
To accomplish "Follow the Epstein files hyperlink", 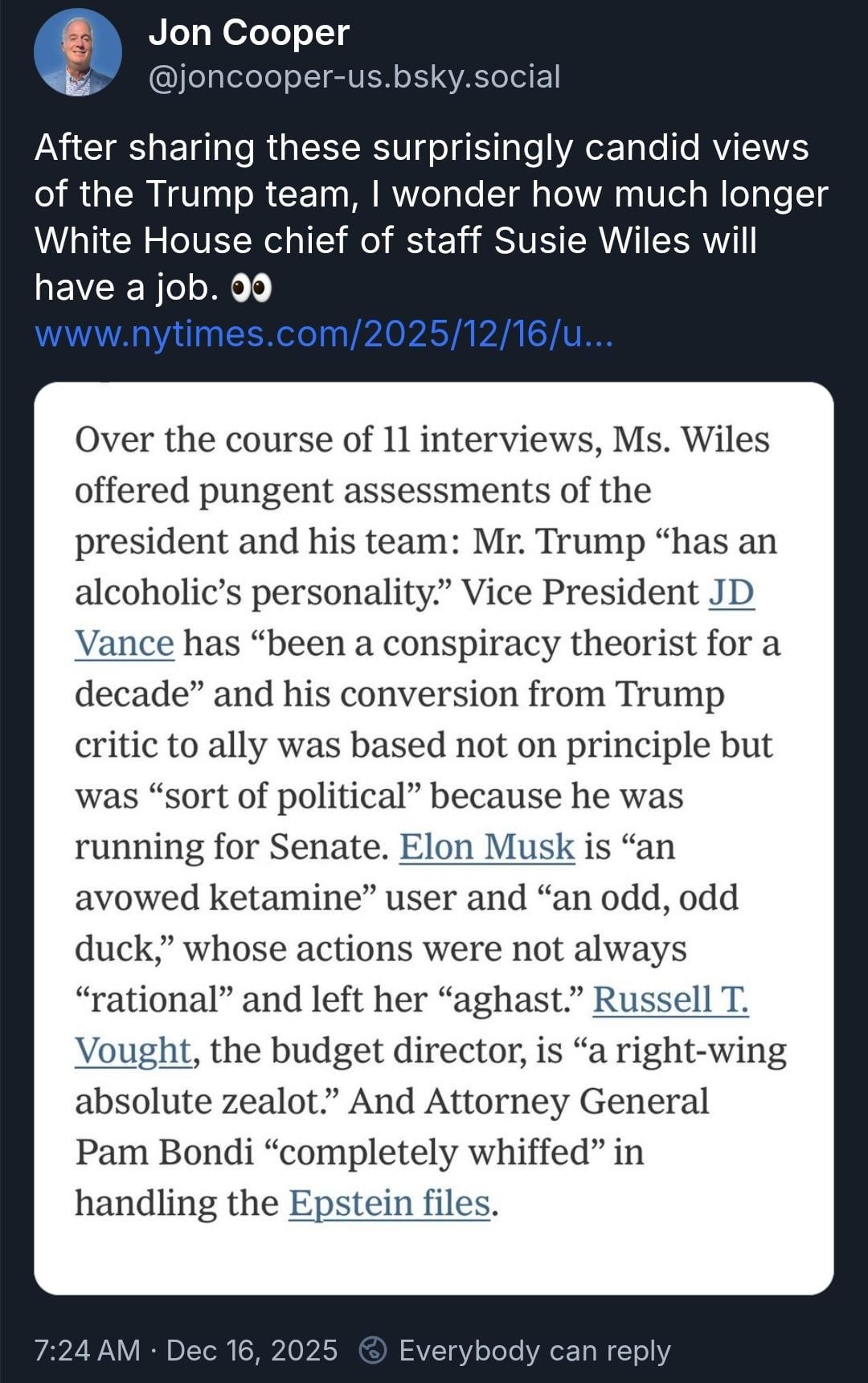I will [389, 1204].
